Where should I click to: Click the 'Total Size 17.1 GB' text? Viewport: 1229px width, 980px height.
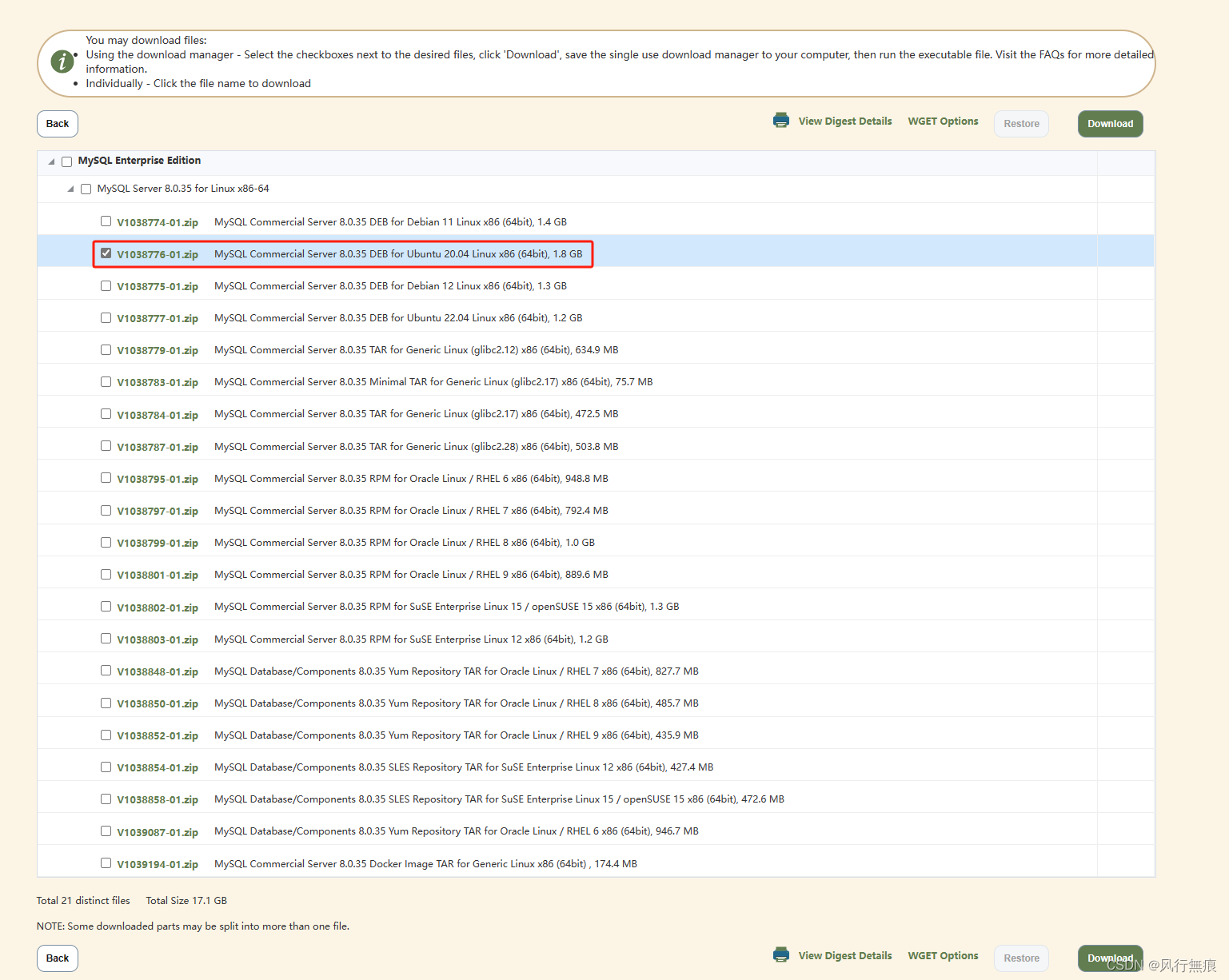tap(186, 901)
